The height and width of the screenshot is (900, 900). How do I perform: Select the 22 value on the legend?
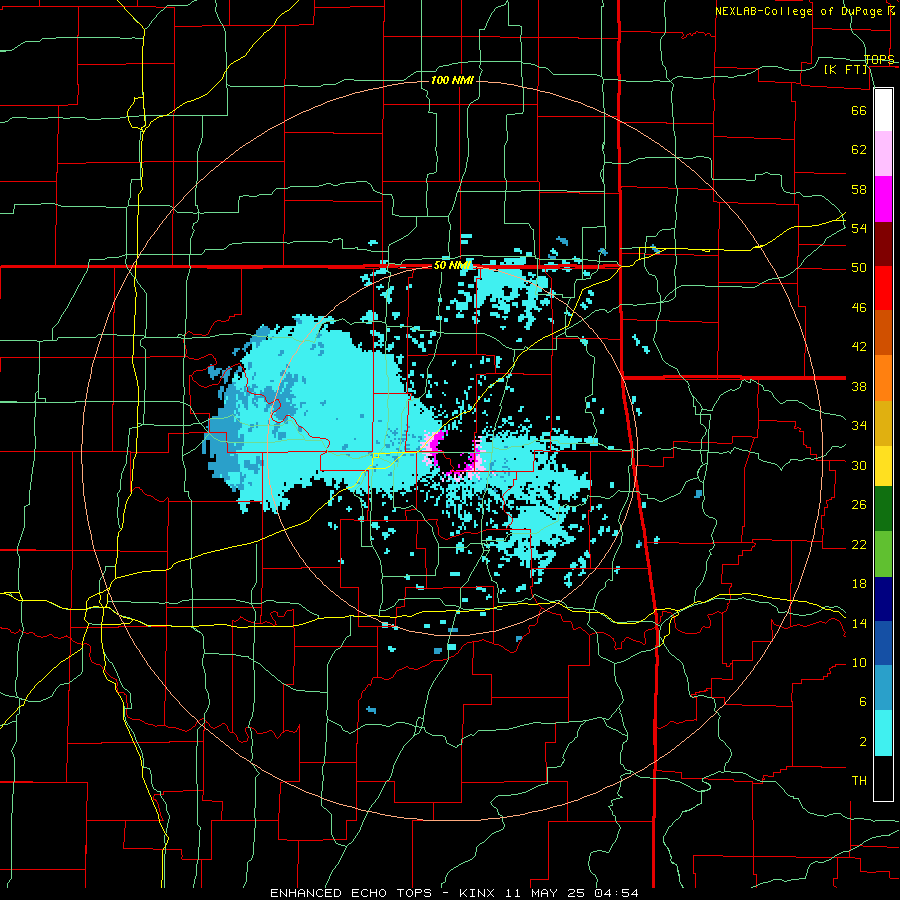click(859, 544)
